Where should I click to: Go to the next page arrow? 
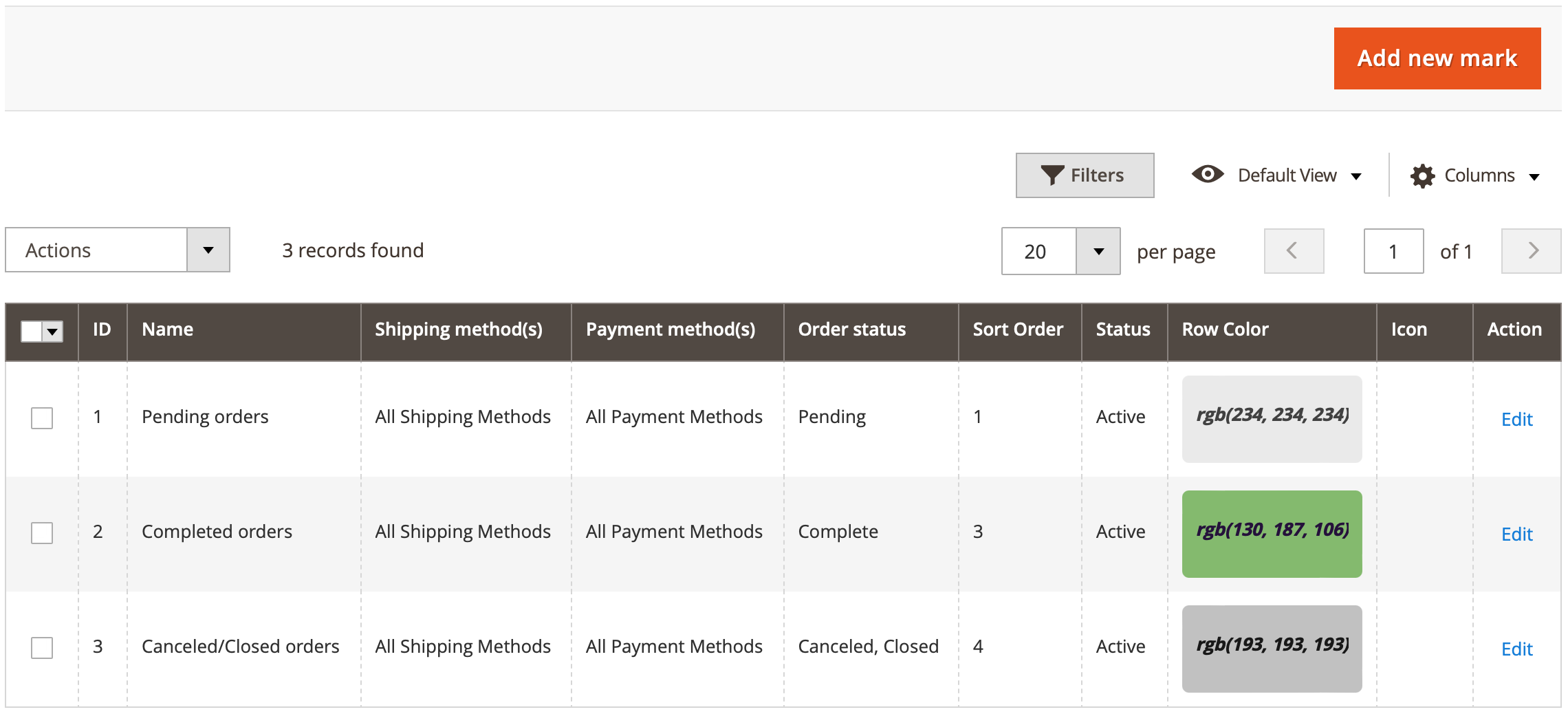pos(1531,251)
